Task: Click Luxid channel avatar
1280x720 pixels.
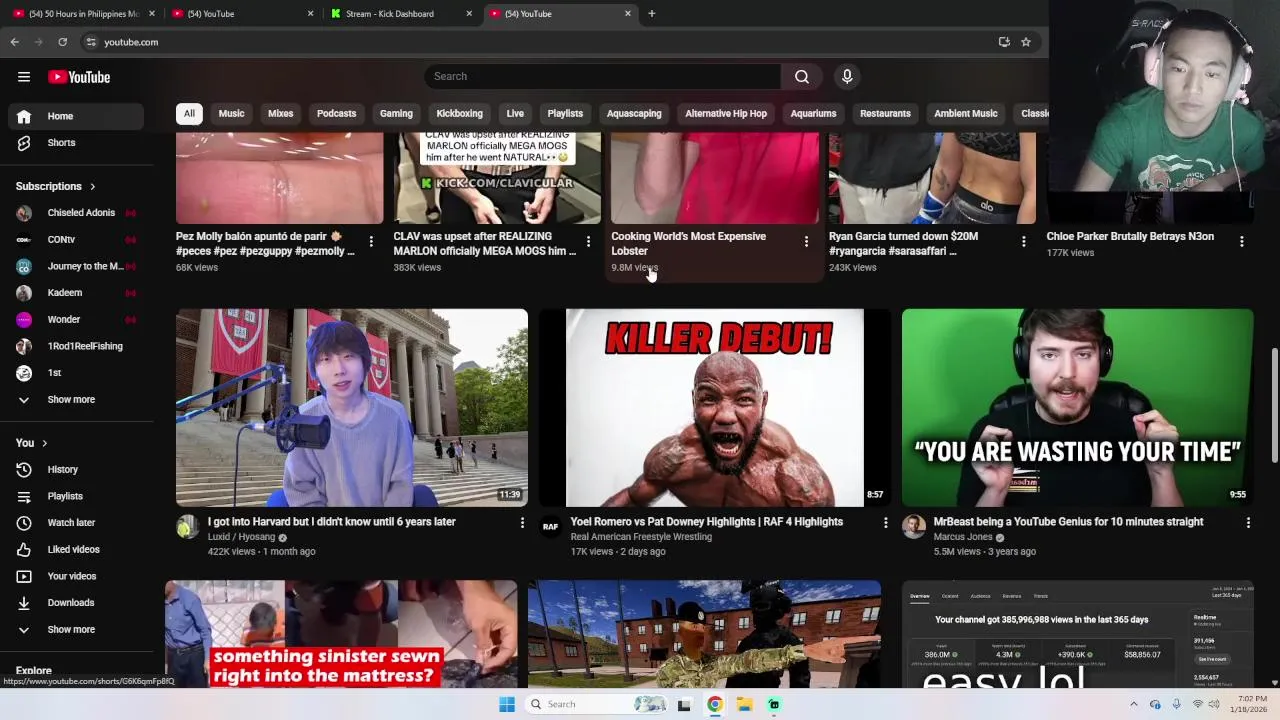Action: pos(187,527)
